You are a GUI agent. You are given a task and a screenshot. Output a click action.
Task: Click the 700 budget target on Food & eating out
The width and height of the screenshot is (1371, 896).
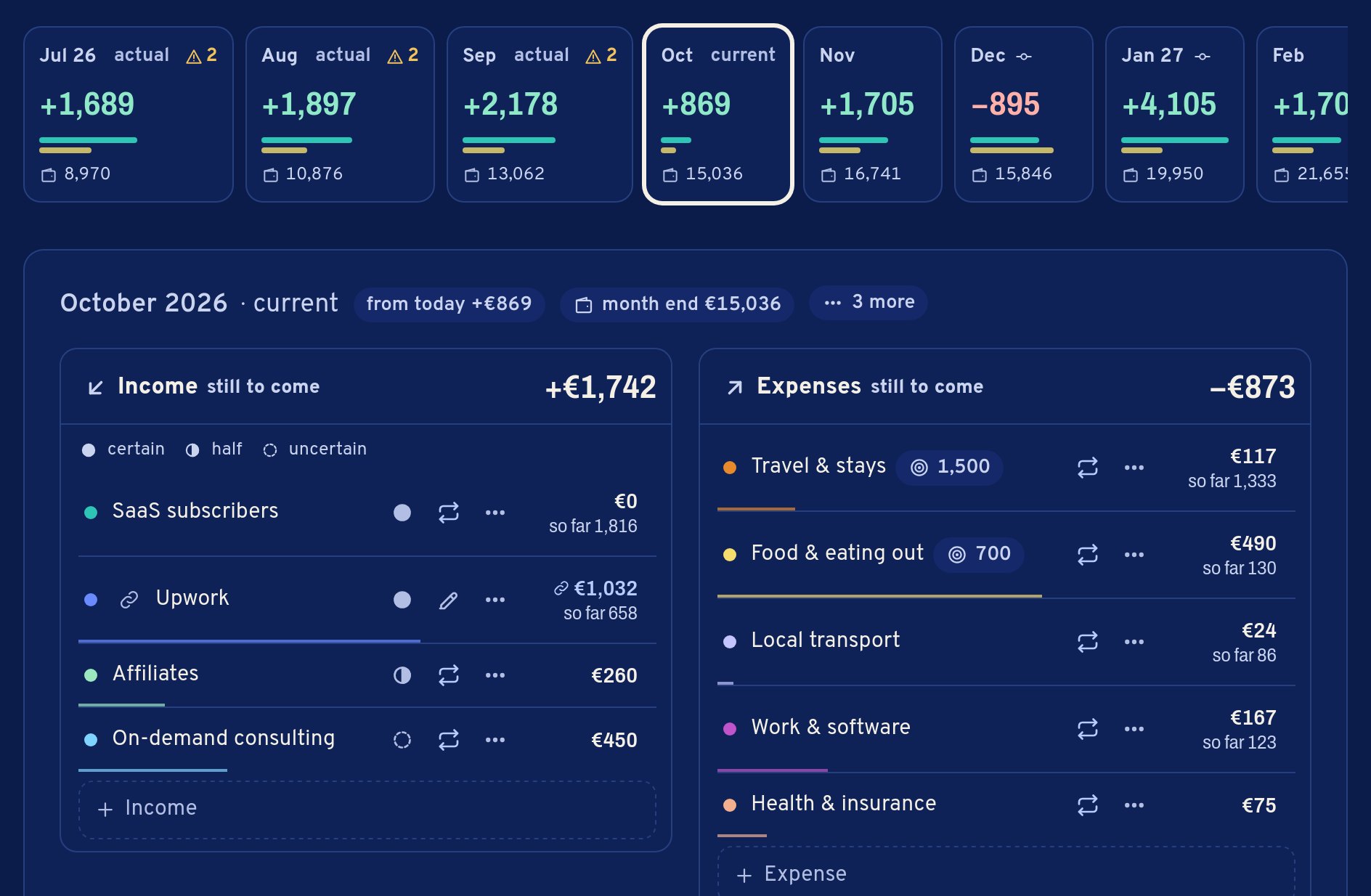pyautogui.click(x=979, y=554)
